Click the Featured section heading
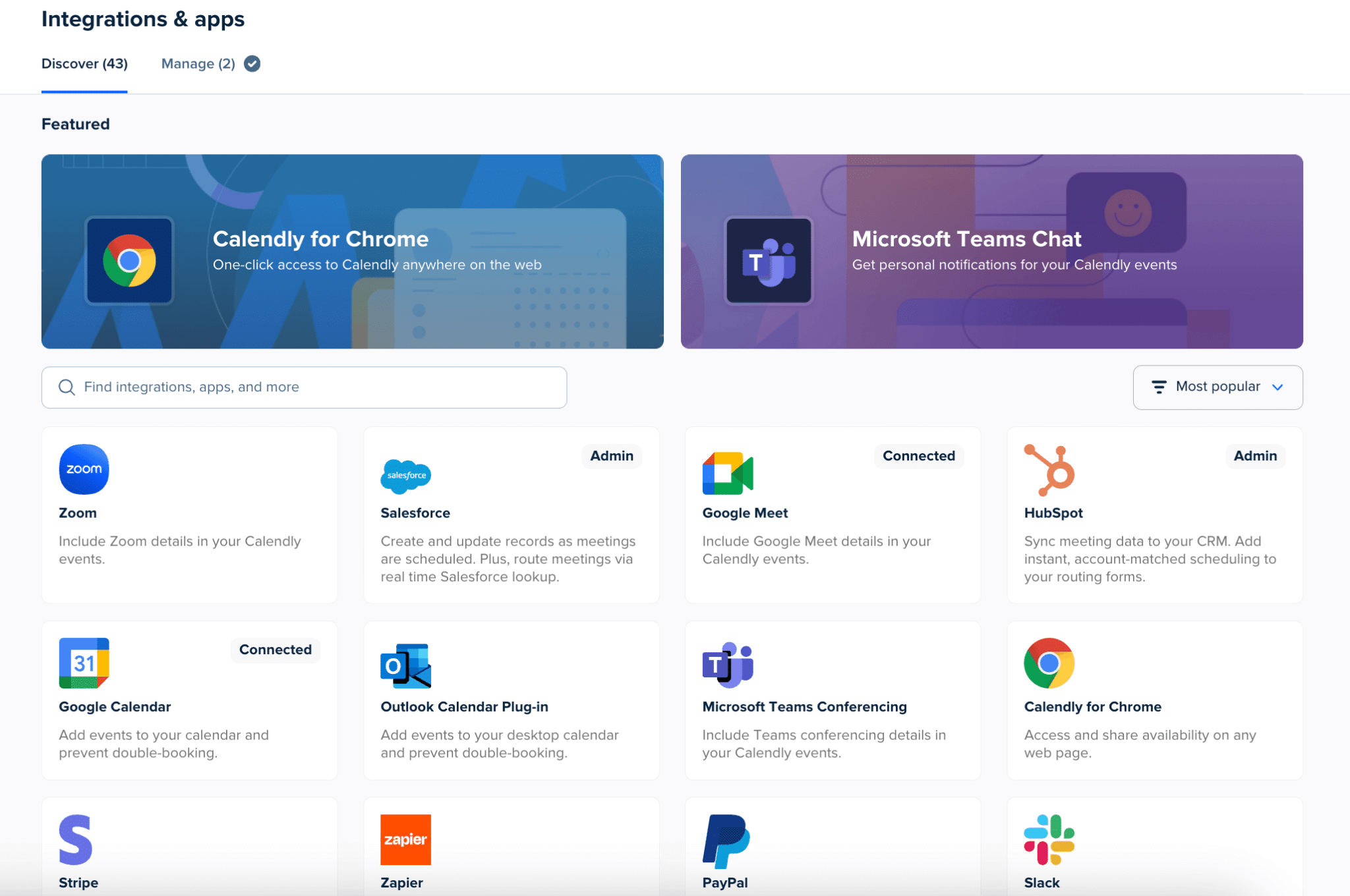 pyautogui.click(x=75, y=124)
